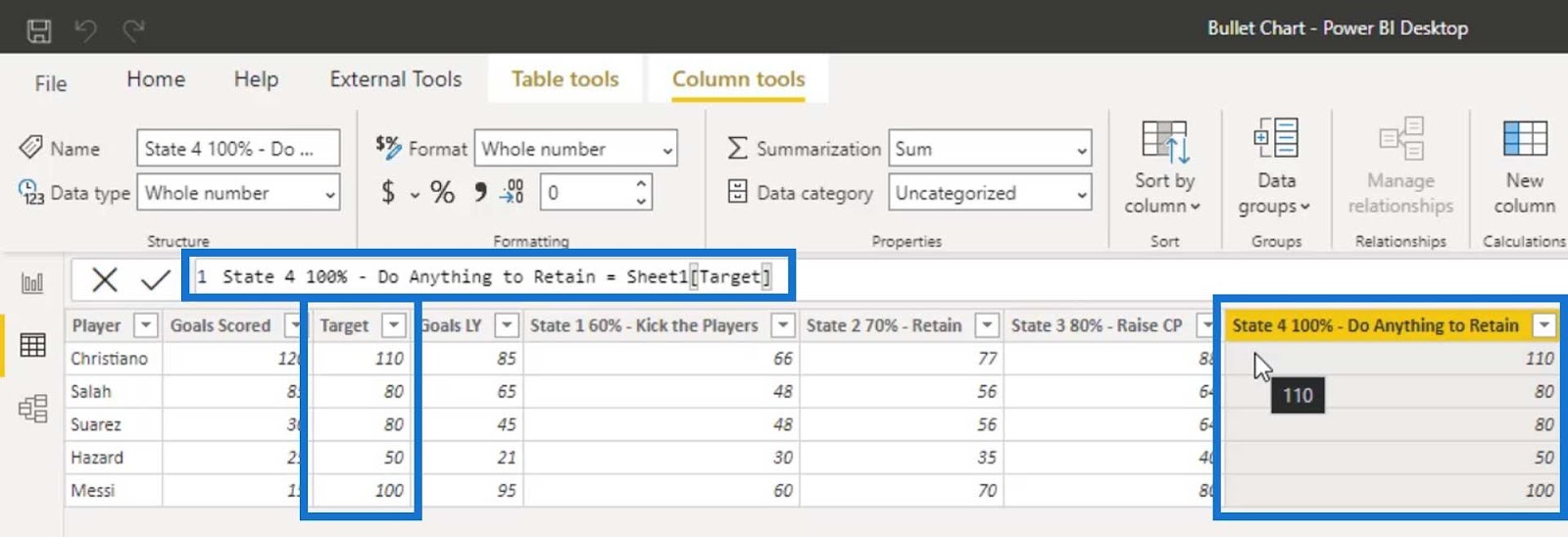Open State 4 100% column filter dropdown
The height and width of the screenshot is (537, 1568).
pyautogui.click(x=1544, y=325)
